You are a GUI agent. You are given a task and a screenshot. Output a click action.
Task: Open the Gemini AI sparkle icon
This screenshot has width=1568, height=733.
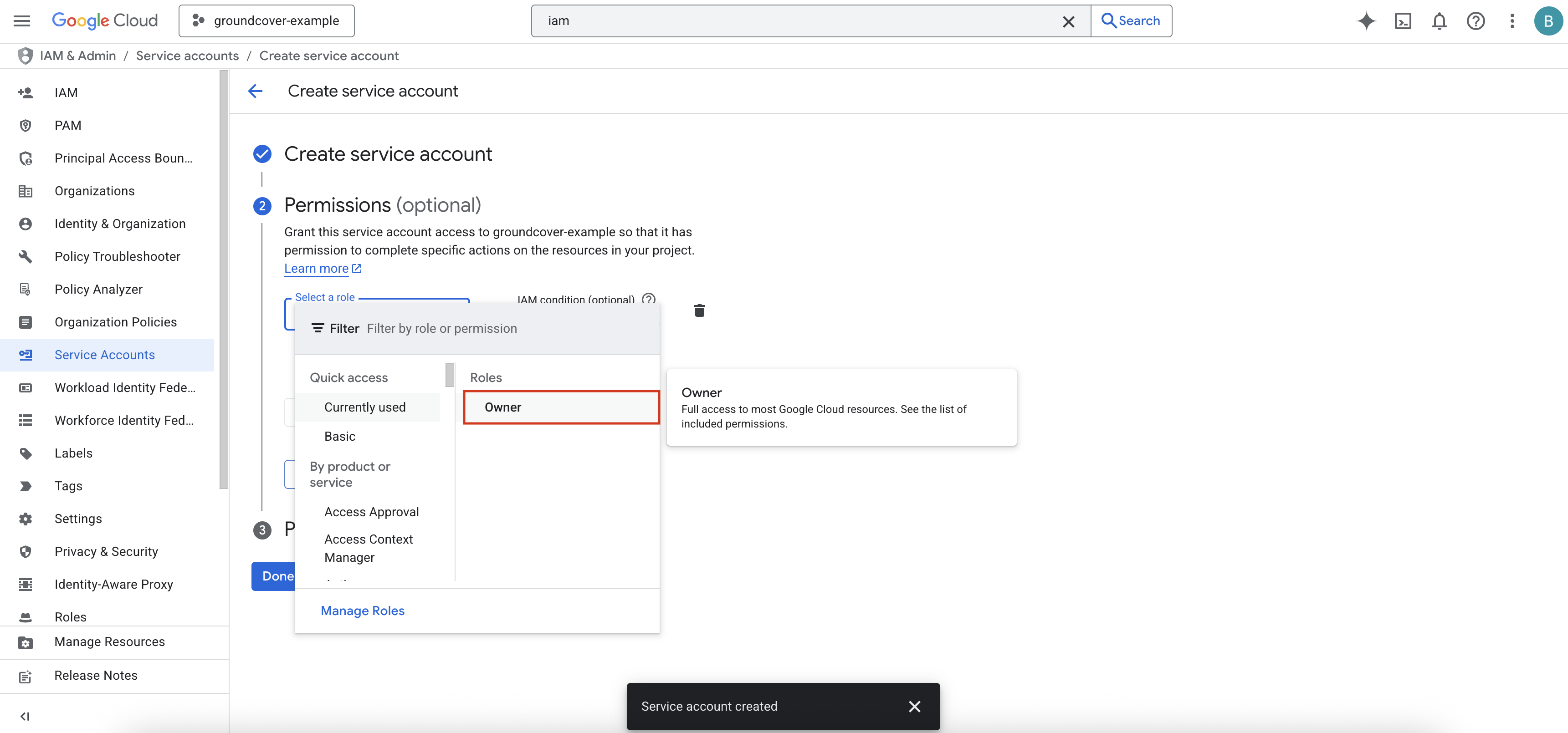[x=1366, y=20]
